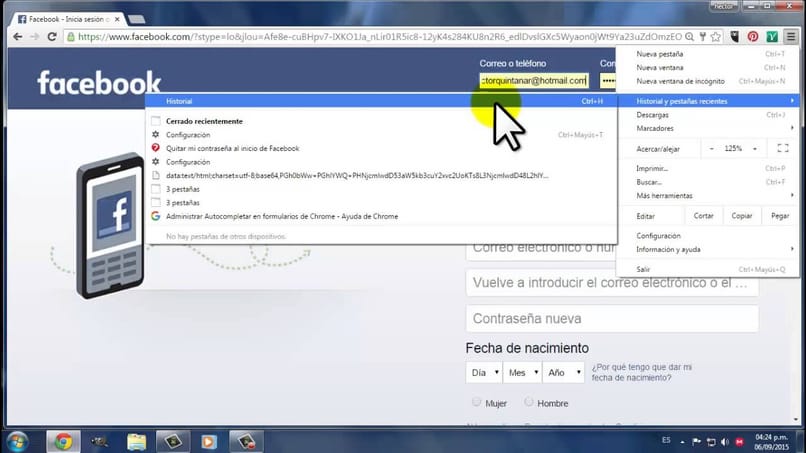806x453 pixels.
Task: Select the Hombre radio button
Action: pyautogui.click(x=529, y=402)
